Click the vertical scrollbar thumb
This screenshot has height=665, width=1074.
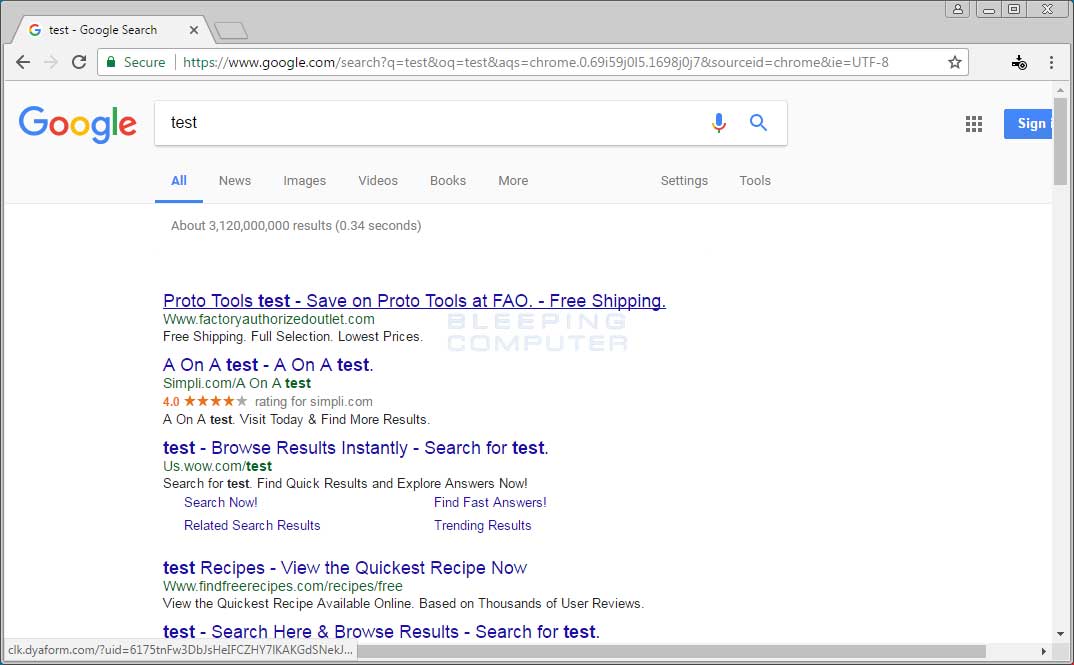1060,140
